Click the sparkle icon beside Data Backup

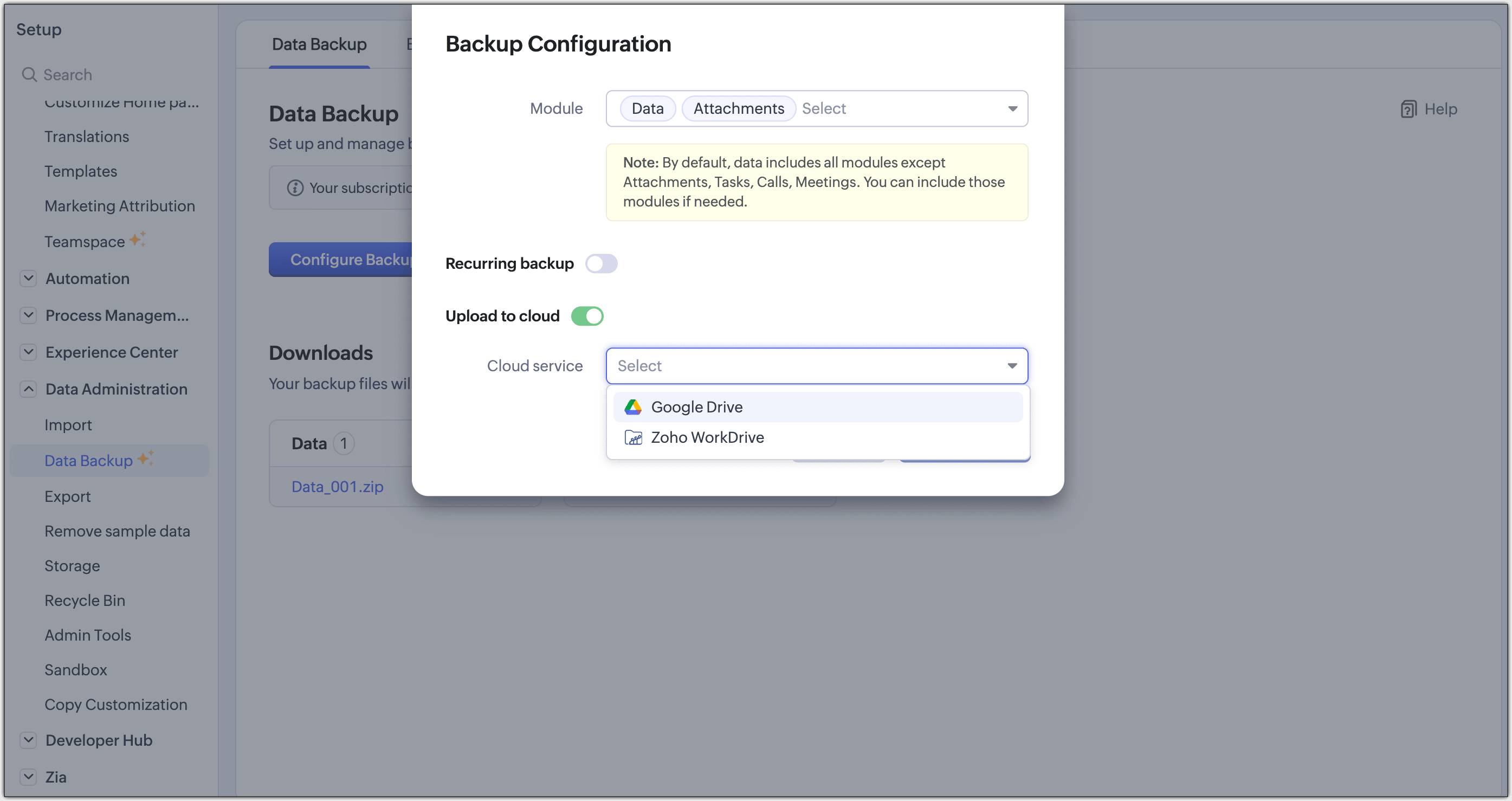pos(146,458)
